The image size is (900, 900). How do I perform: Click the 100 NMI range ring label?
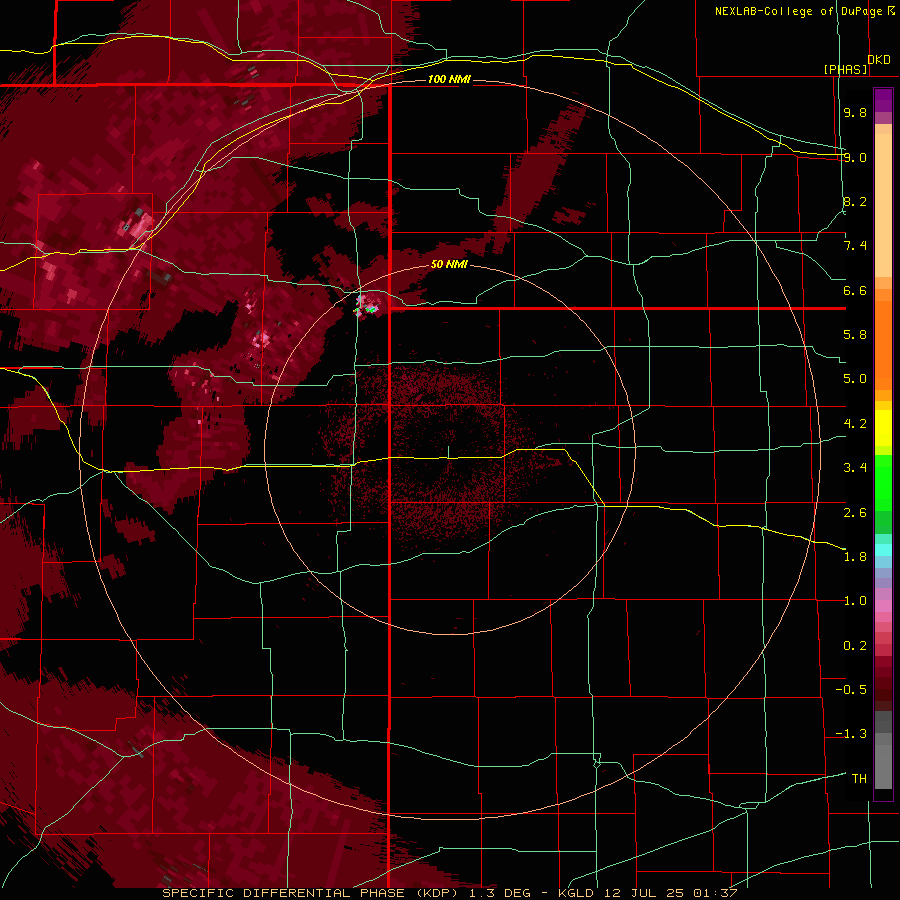click(x=449, y=79)
